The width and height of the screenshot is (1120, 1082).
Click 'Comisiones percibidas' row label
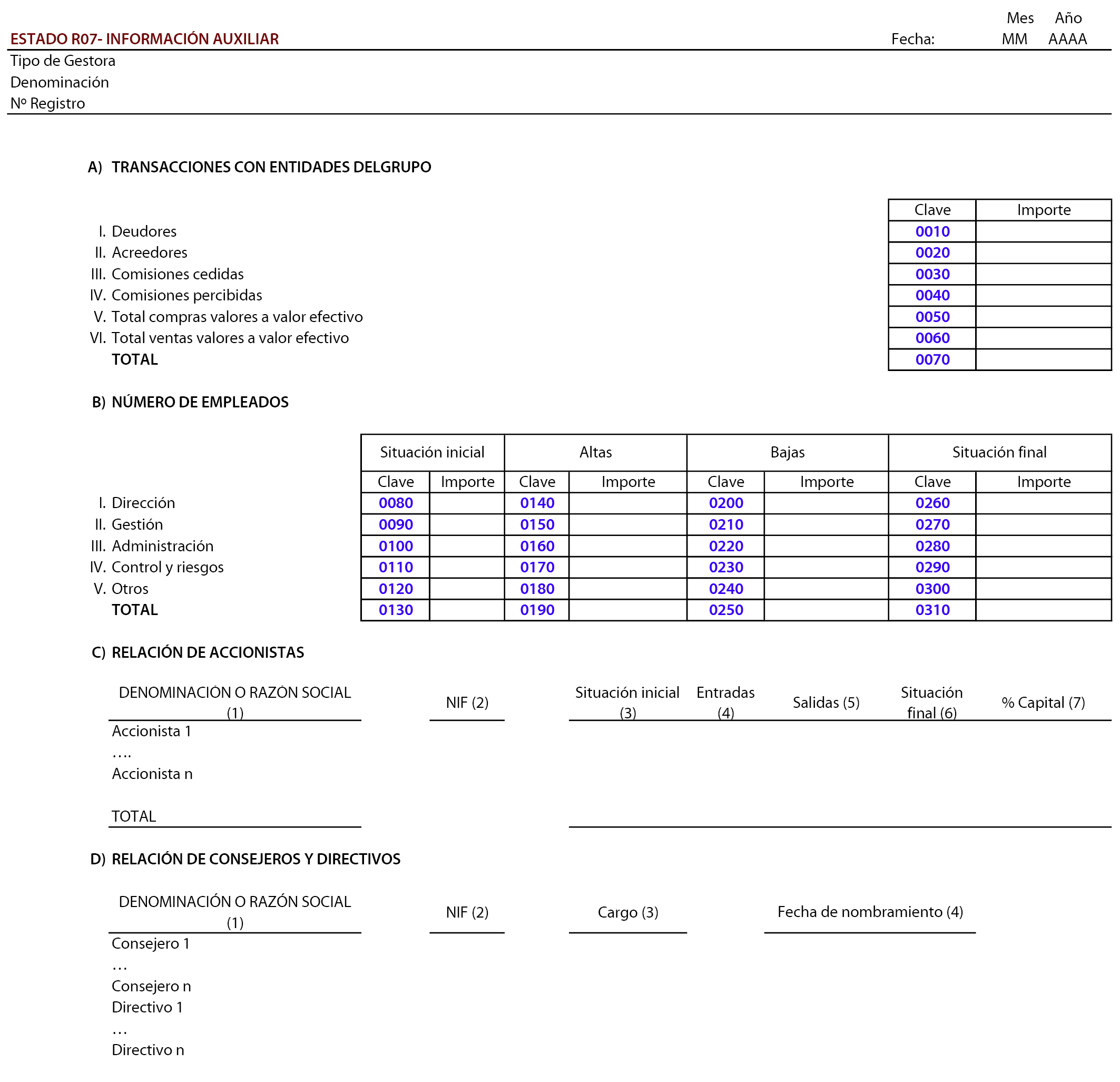pos(187,296)
